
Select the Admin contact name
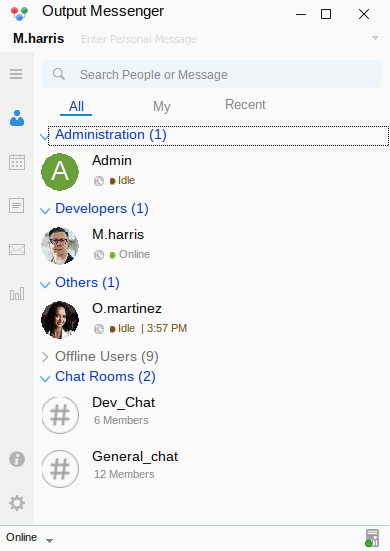(112, 161)
